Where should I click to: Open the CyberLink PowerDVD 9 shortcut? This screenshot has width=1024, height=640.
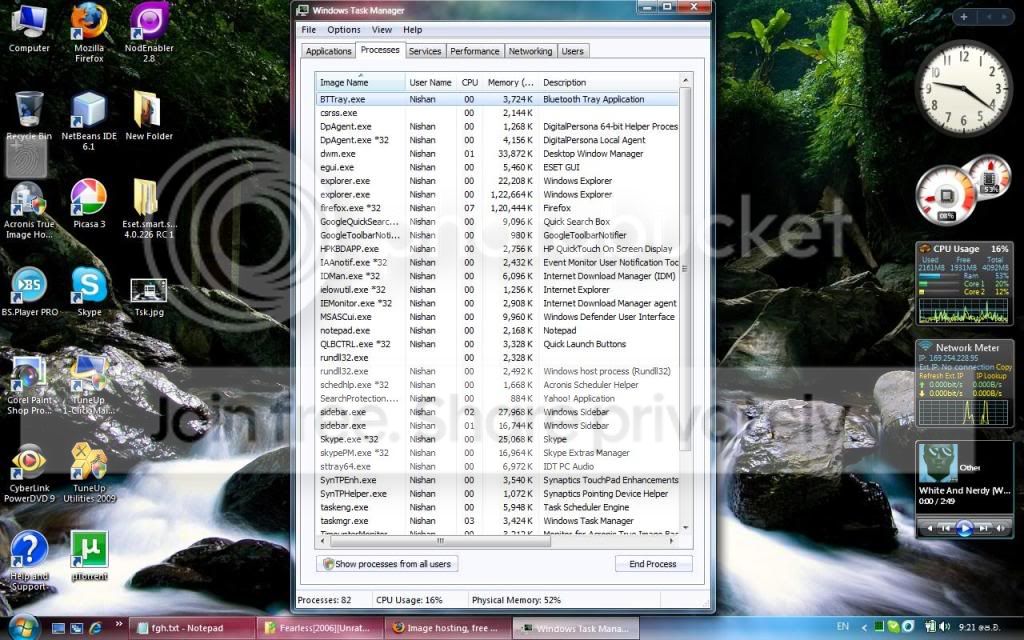(x=29, y=473)
